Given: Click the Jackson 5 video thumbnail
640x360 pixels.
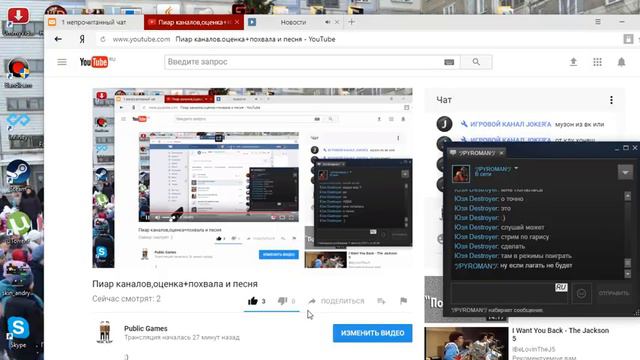Looking at the screenshot, I should pos(466,343).
